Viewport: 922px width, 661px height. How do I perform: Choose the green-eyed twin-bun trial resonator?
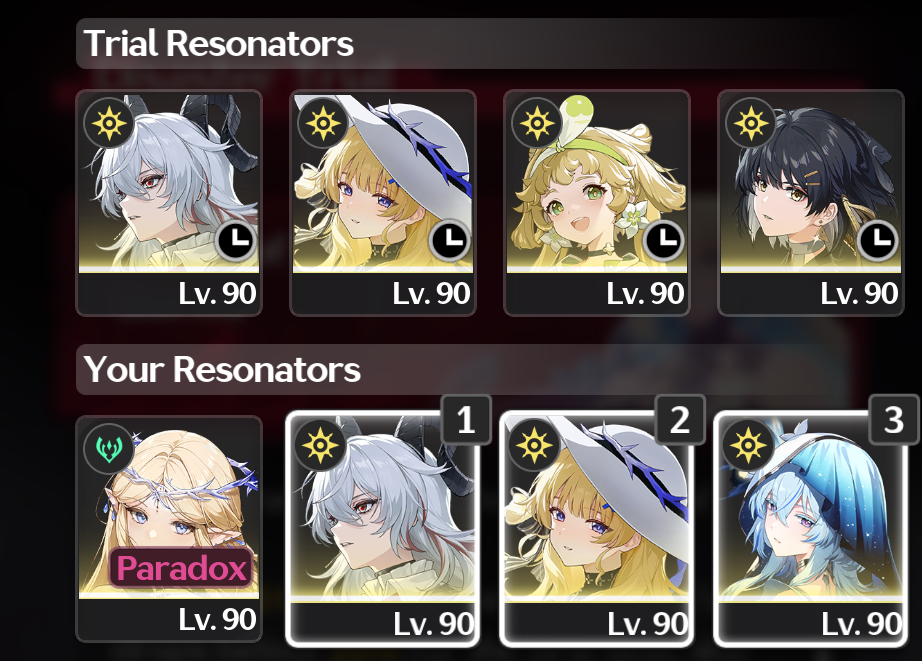click(597, 203)
